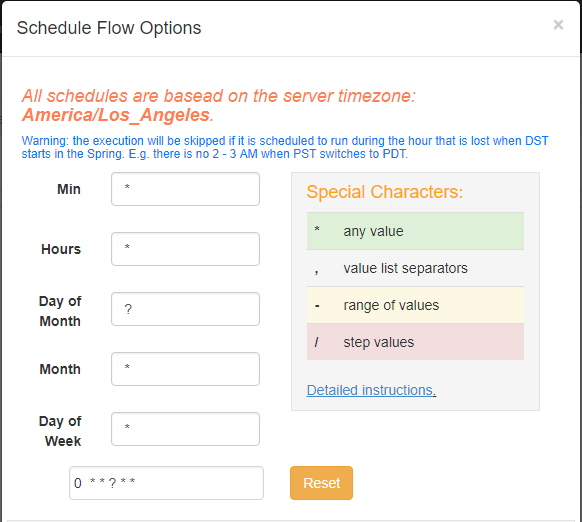582x522 pixels.
Task: Click the Schedule Flow Options title
Action: pos(109,28)
